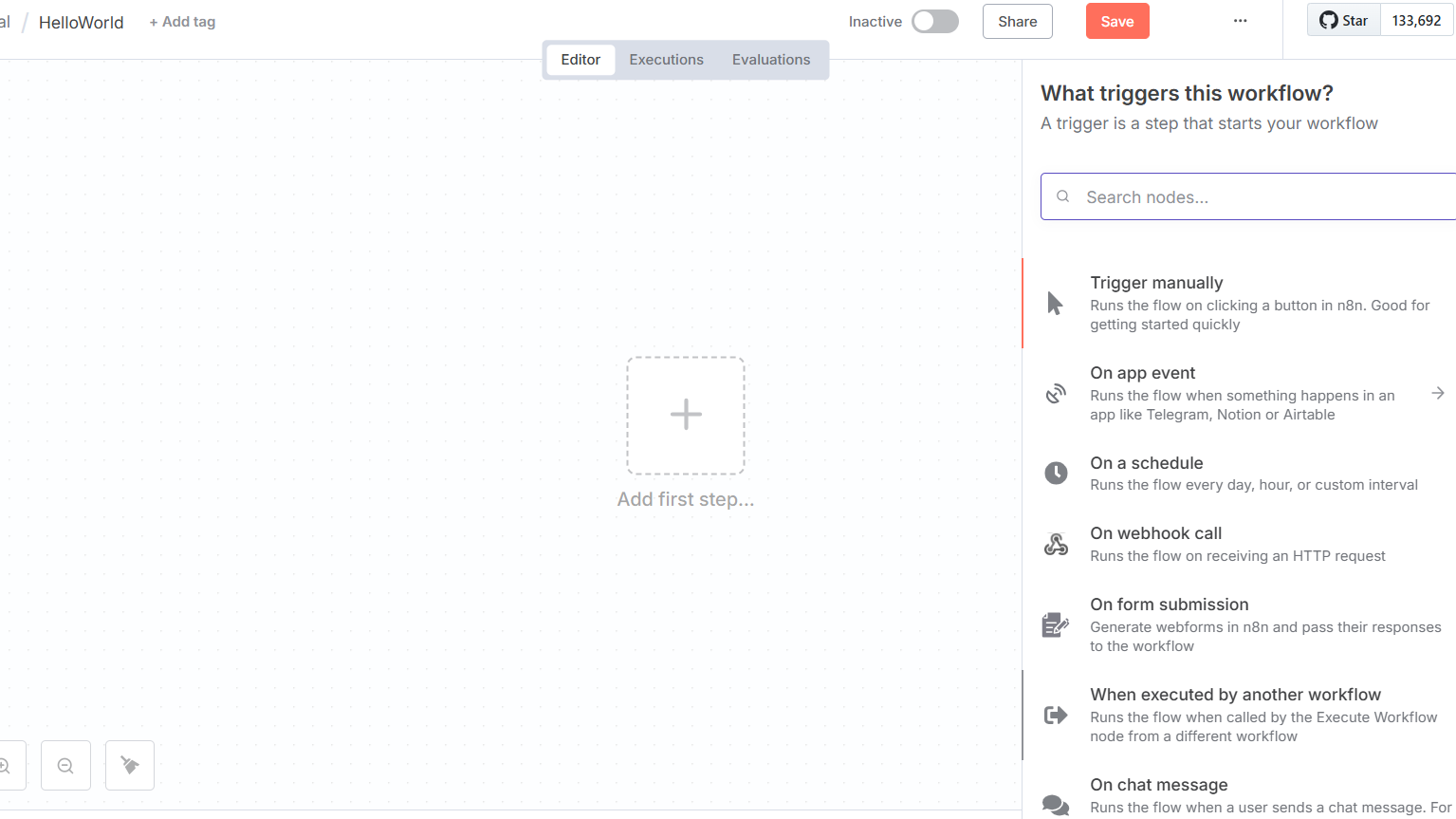The height and width of the screenshot is (819, 1456).
Task: Choose the On webhook call icon
Action: (1056, 544)
